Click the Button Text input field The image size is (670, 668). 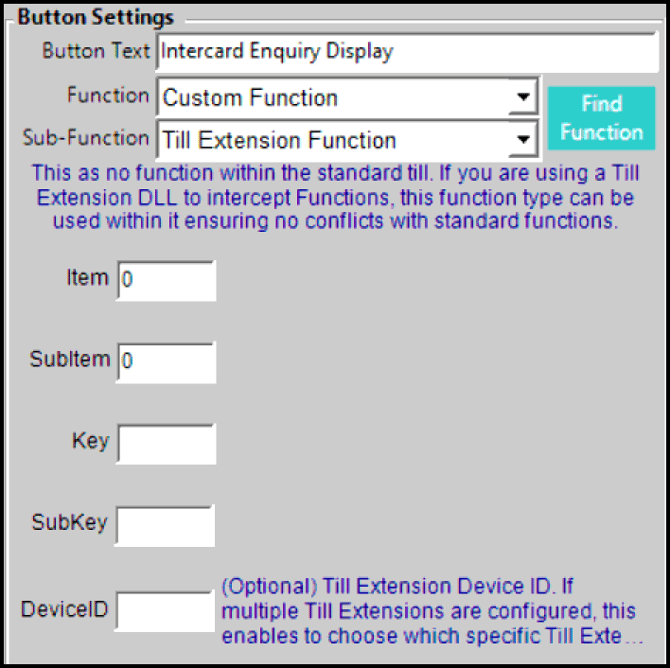(405, 52)
